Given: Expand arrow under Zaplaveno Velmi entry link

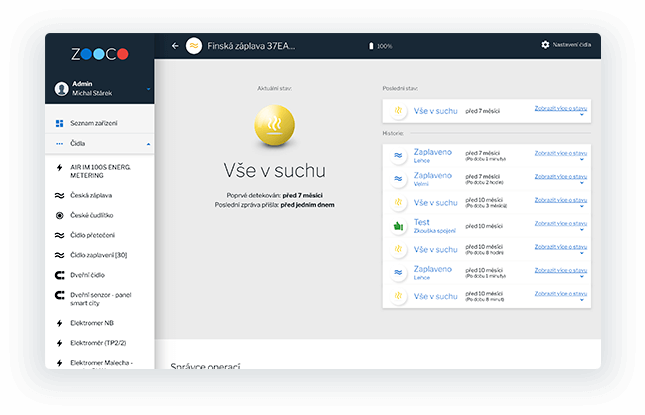Looking at the screenshot, I should tap(582, 183).
